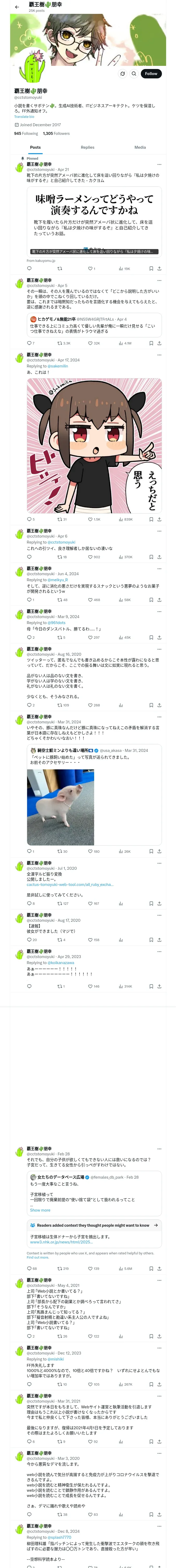Go back using the arrow icon
The image size is (176, 1568).
tap(17, 7)
